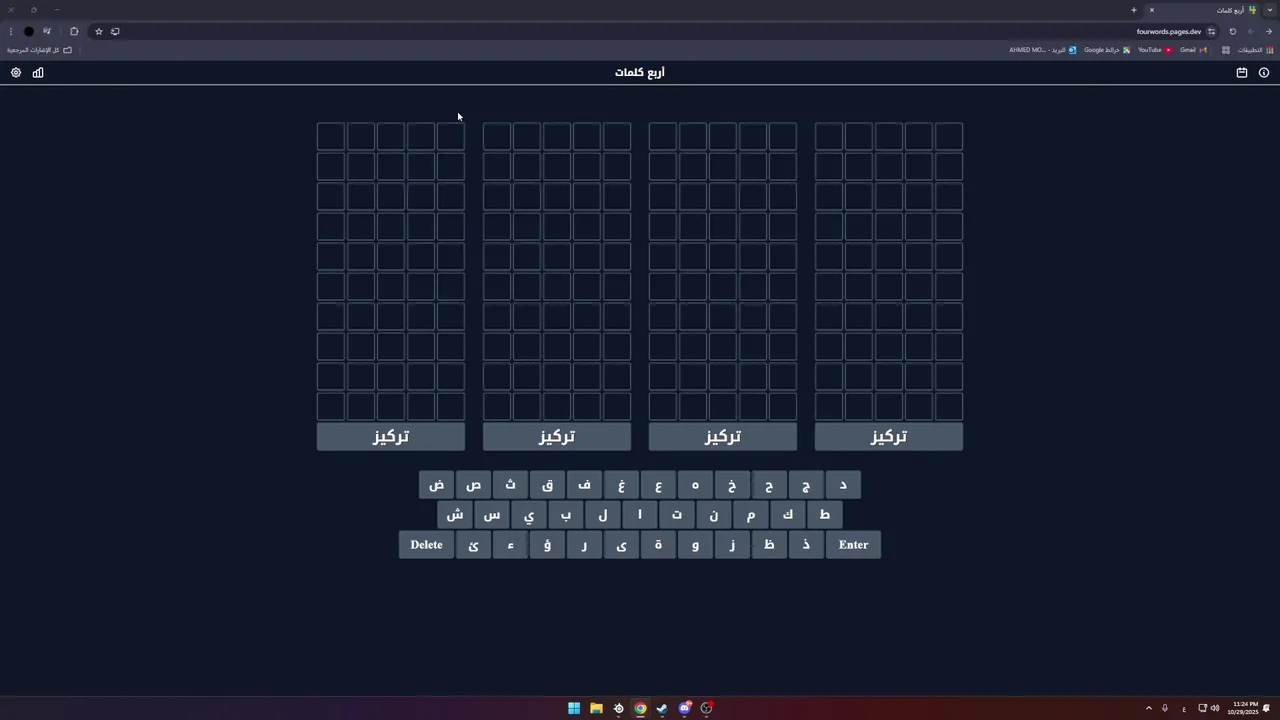Click the تركيز button under the rightmost board
This screenshot has width=1280, height=720.
click(889, 437)
